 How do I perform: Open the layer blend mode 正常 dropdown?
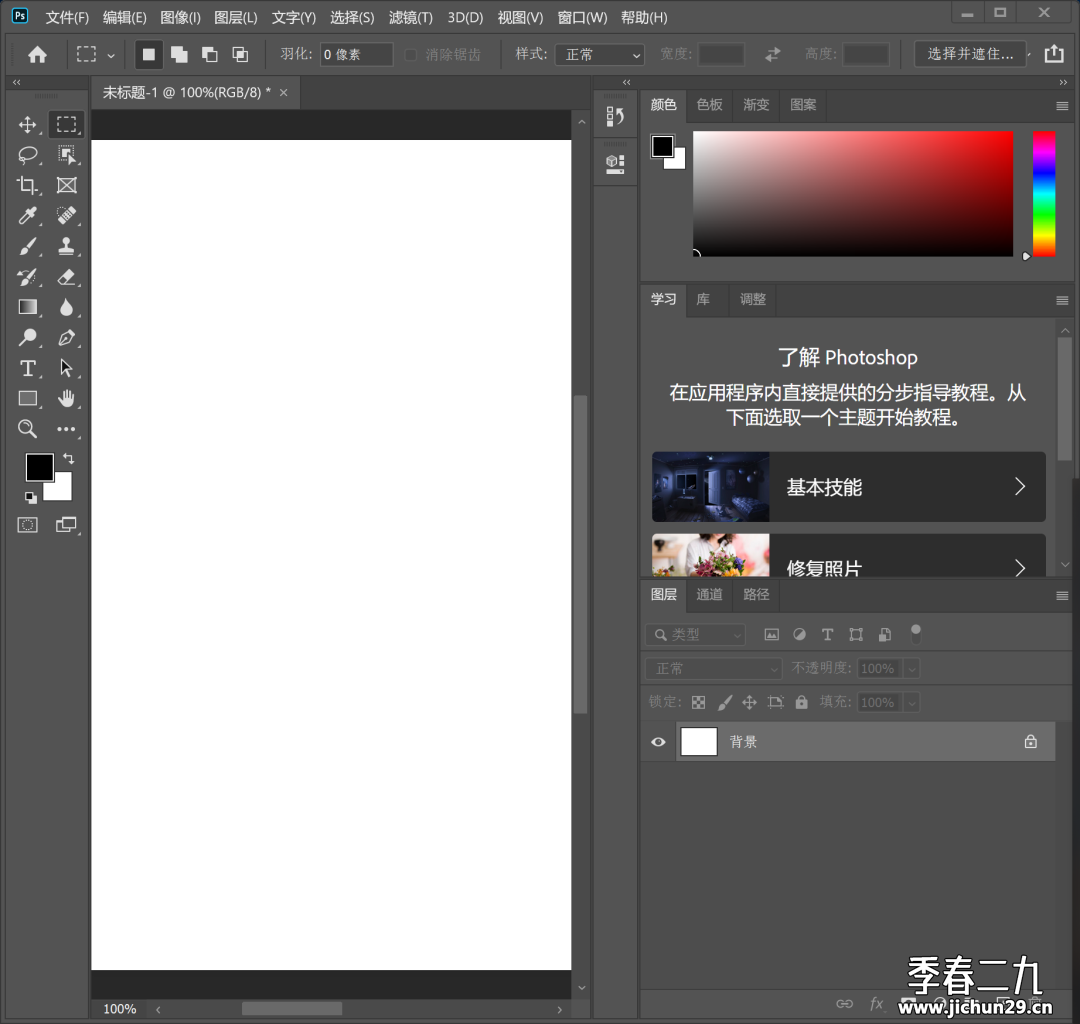point(714,668)
